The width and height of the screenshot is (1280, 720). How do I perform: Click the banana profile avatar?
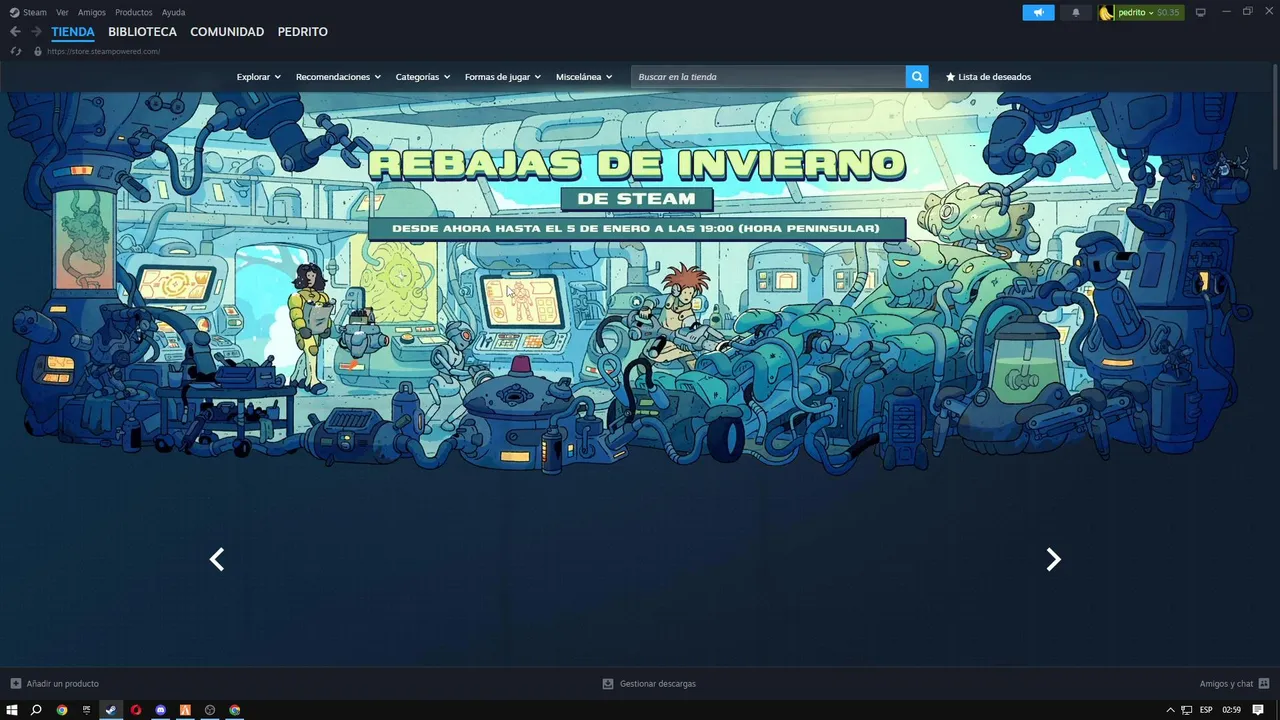(x=1106, y=12)
